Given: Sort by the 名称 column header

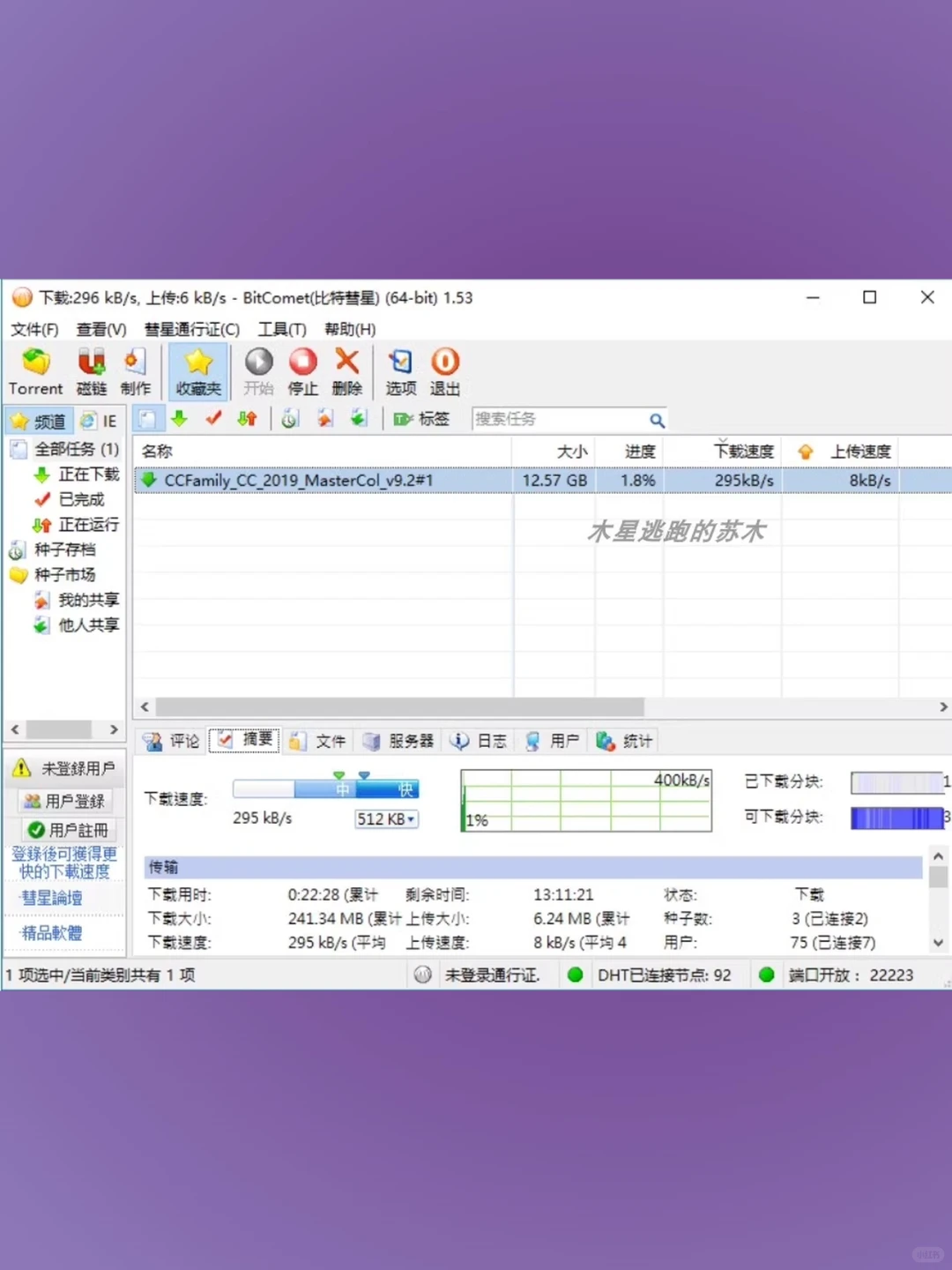Looking at the screenshot, I should (x=323, y=451).
